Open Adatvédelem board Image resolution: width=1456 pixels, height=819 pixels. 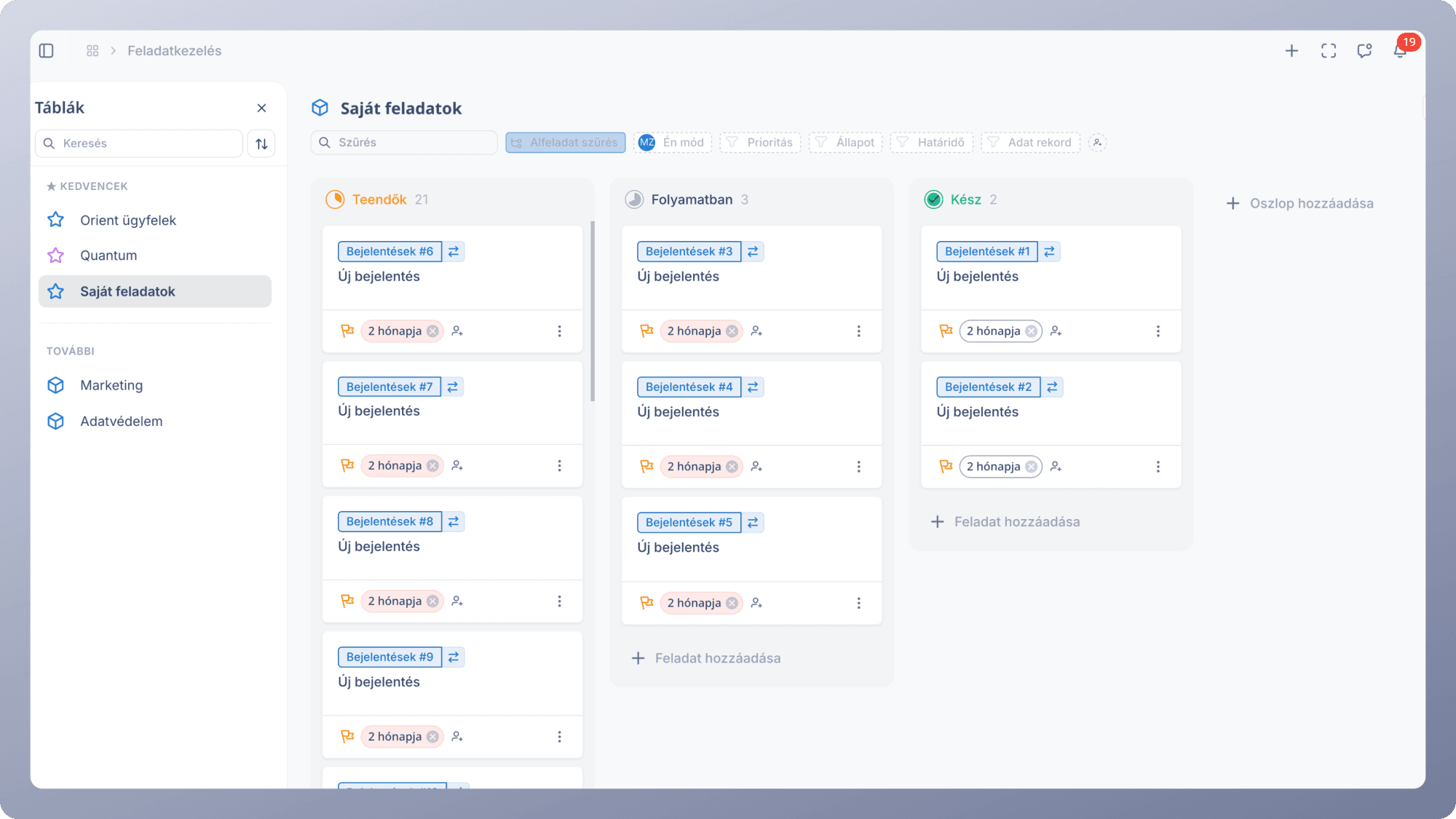point(155,422)
